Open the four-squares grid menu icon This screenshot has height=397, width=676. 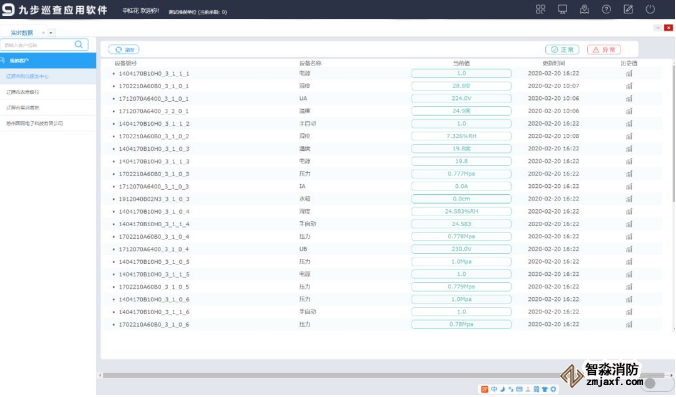(x=540, y=9)
